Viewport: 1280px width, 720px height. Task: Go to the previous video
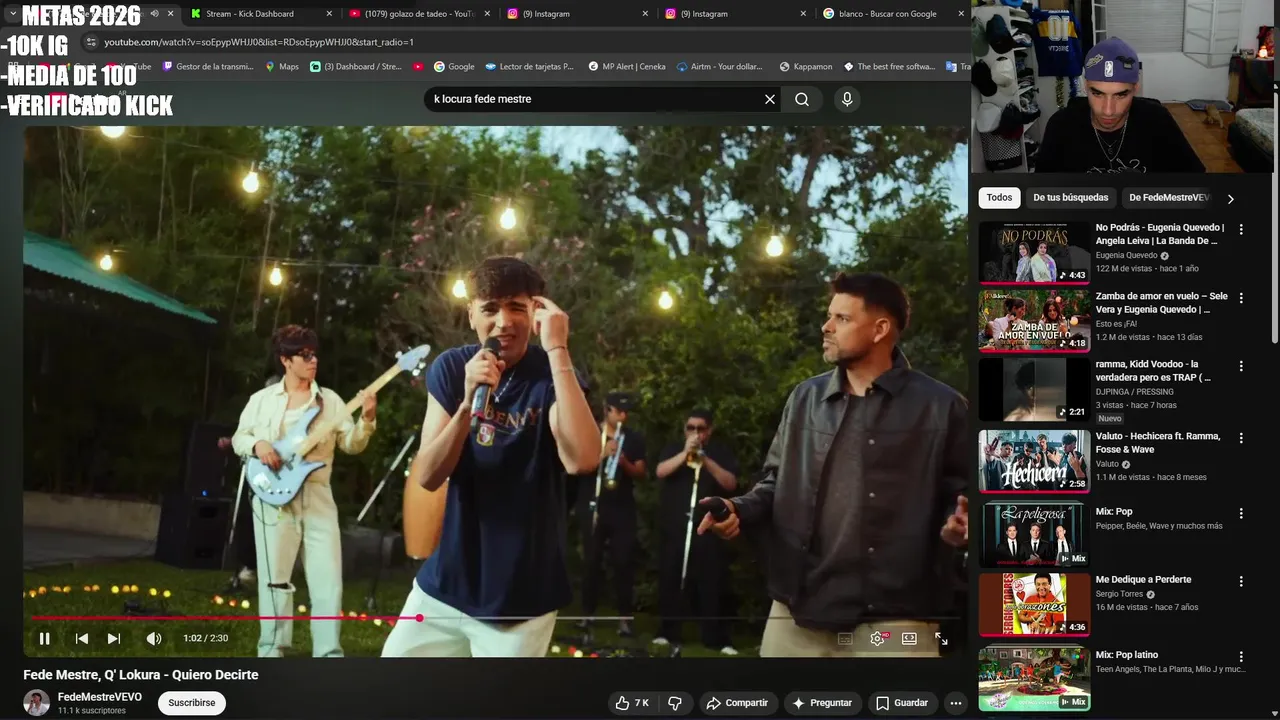coord(82,638)
